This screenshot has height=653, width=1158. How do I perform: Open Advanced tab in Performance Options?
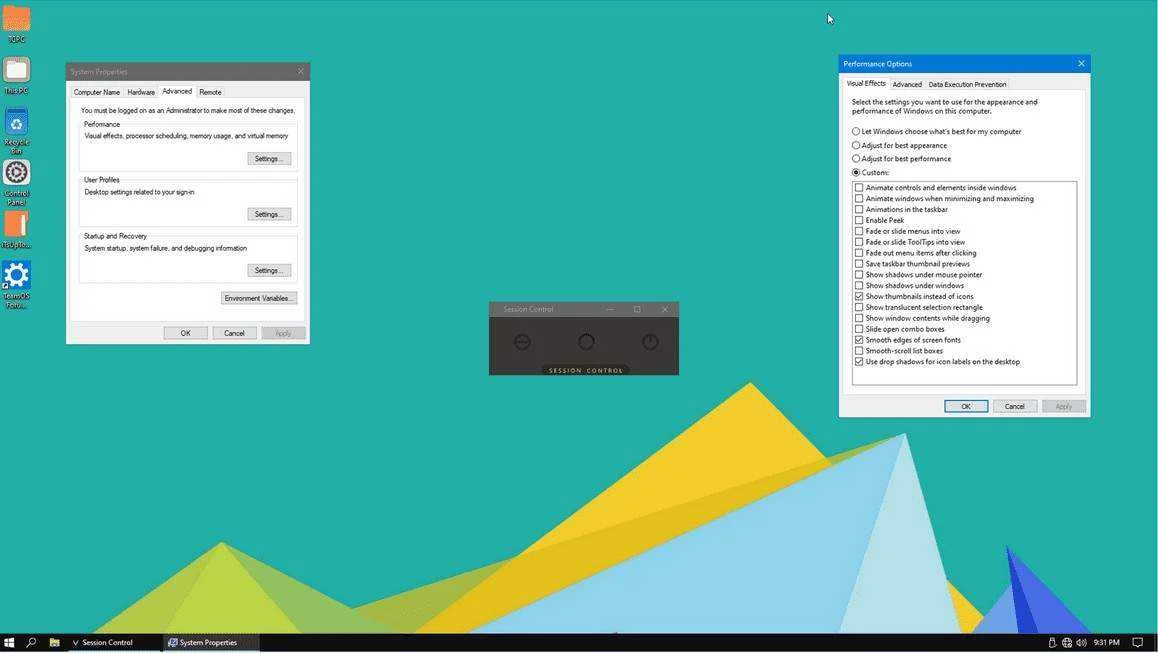click(x=907, y=84)
